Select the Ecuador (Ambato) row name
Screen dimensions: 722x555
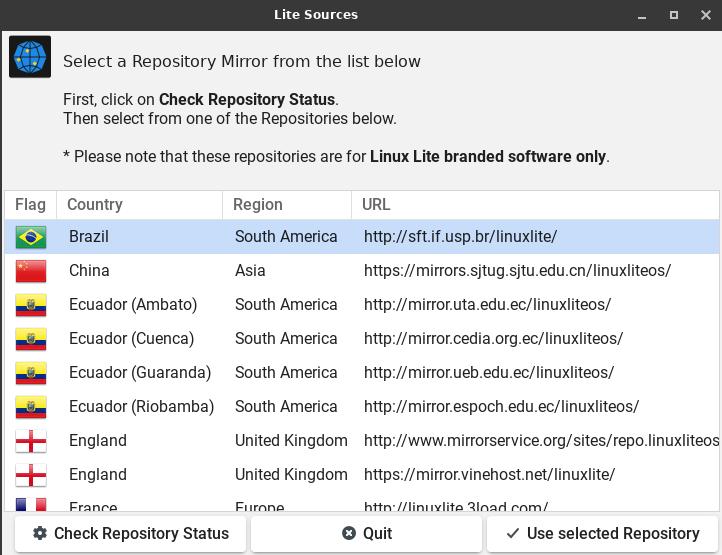pos(133,304)
